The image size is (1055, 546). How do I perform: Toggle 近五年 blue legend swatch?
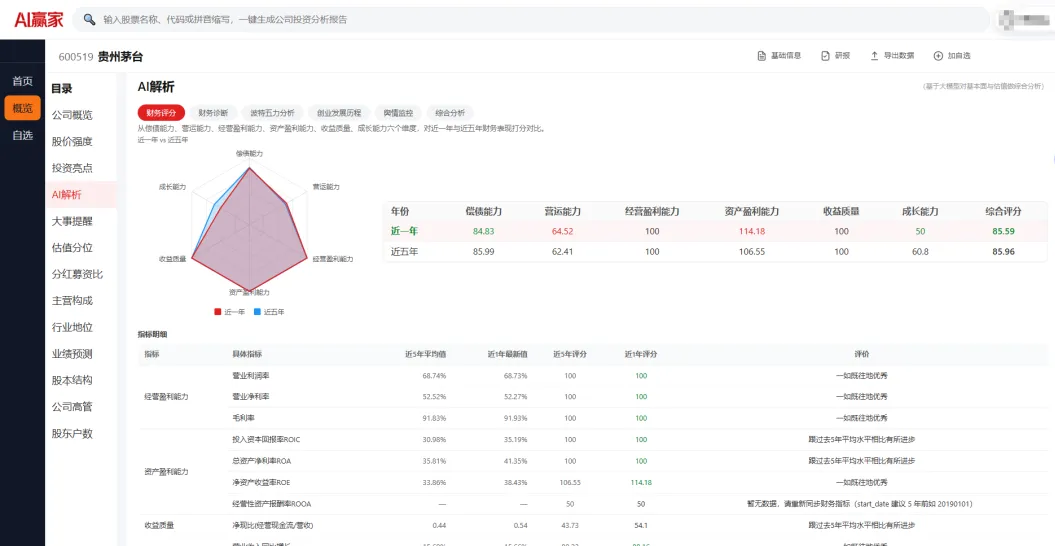click(x=258, y=312)
